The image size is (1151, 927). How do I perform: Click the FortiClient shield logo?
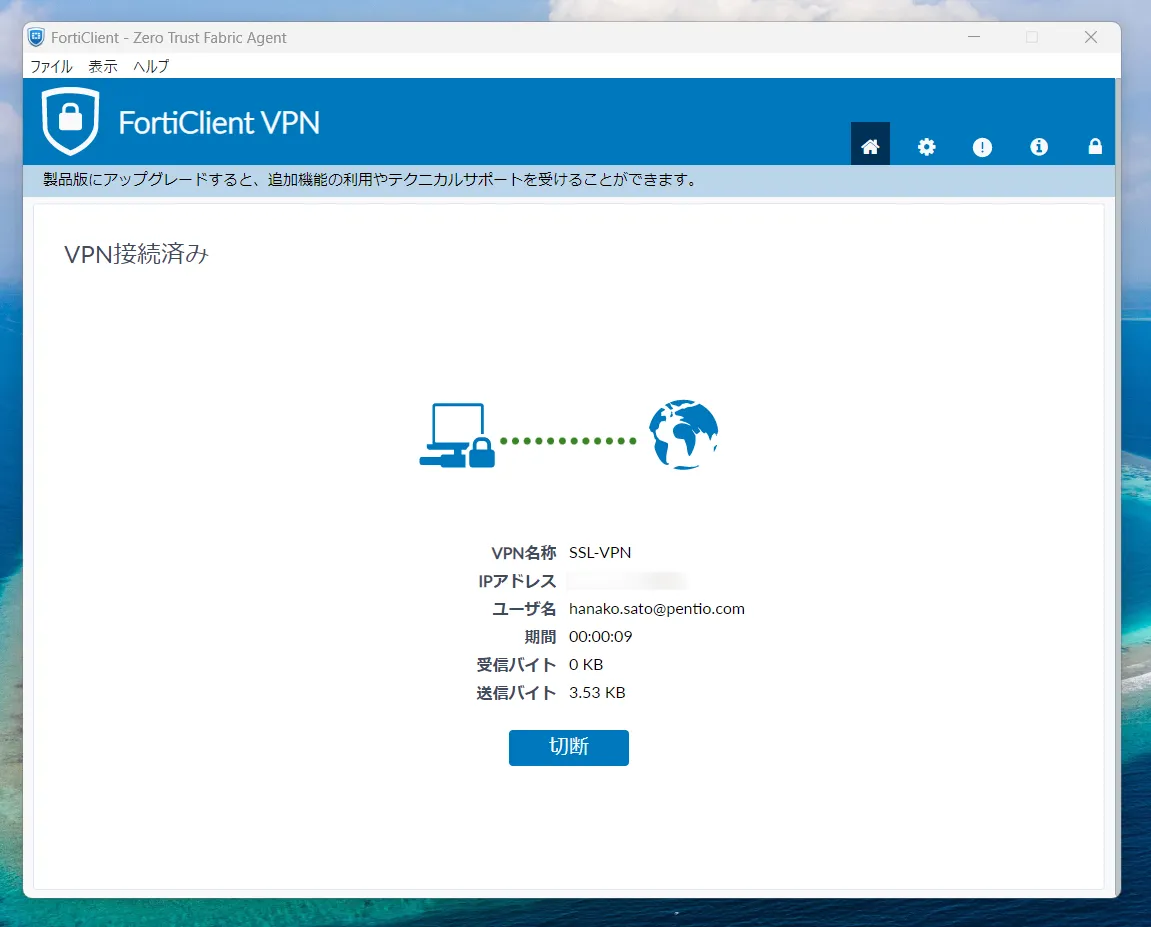point(70,121)
